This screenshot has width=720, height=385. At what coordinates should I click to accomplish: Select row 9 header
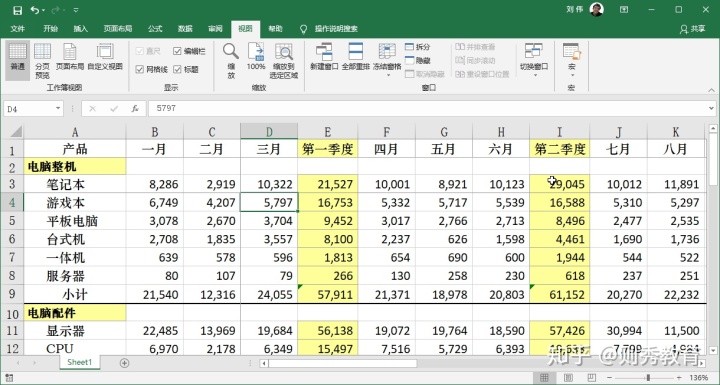(x=12, y=294)
